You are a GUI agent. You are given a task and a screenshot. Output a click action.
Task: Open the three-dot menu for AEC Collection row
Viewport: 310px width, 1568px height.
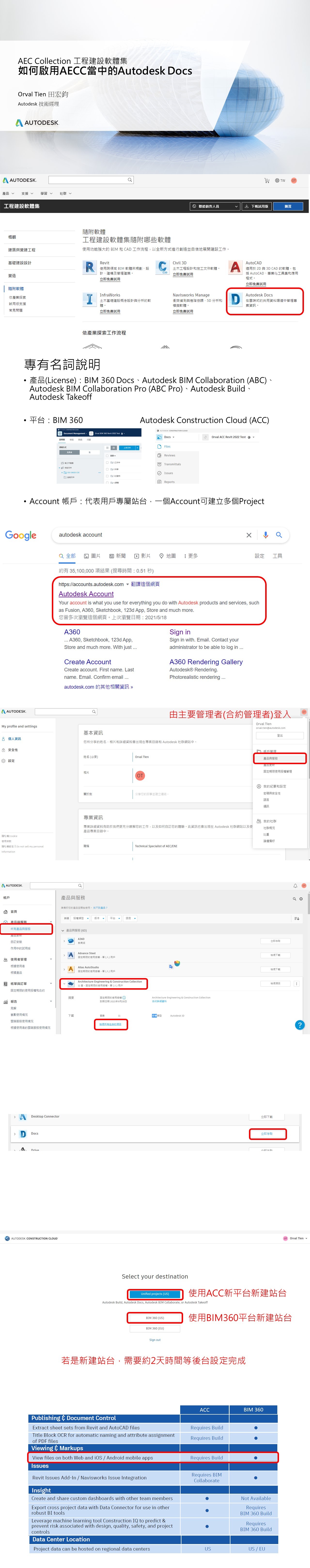[297, 983]
